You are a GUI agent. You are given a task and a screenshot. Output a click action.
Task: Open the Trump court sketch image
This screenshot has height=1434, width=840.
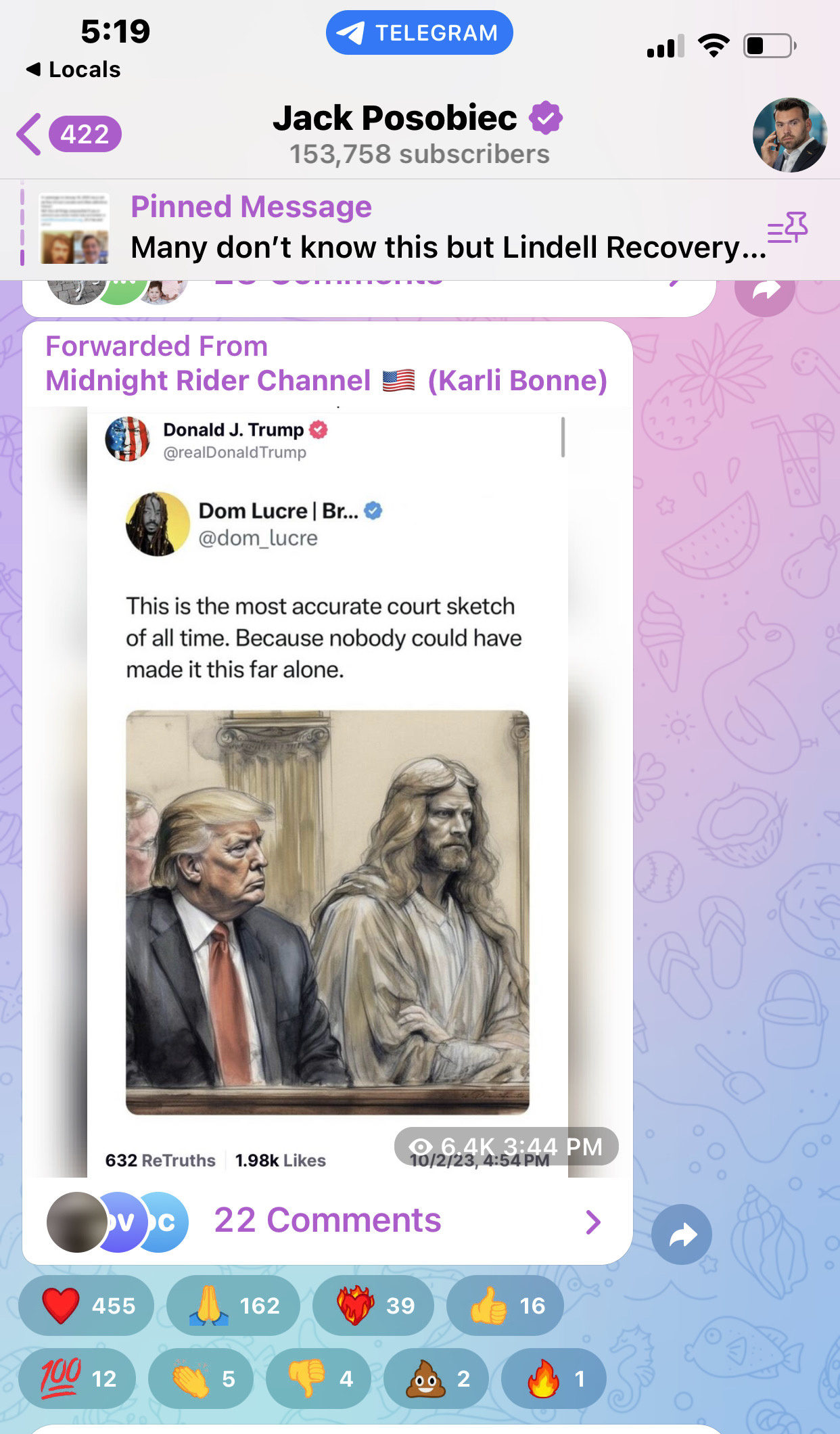327,912
